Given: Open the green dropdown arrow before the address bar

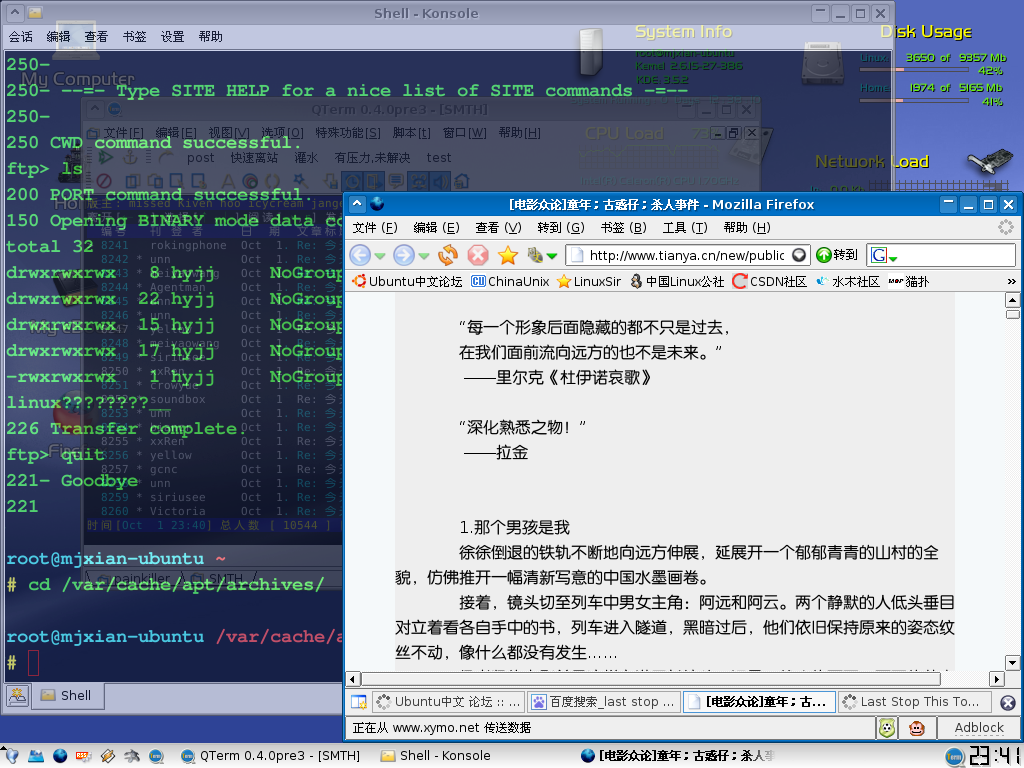Looking at the screenshot, I should pos(552,256).
